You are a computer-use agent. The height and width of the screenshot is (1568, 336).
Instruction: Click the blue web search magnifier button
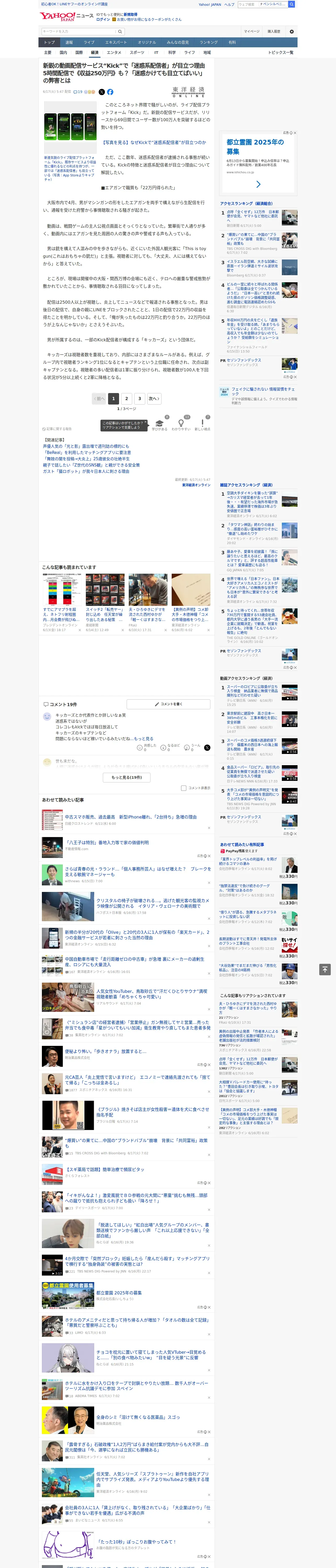(292, 4)
